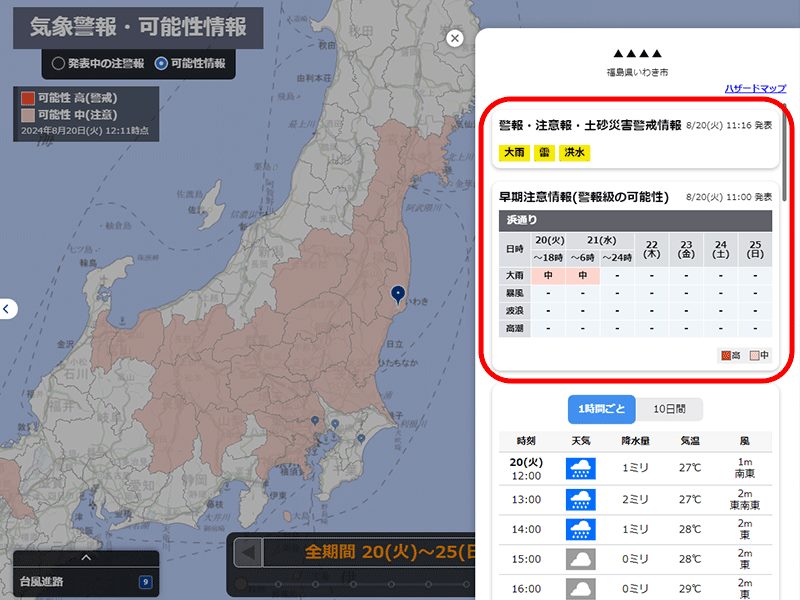The width and height of the screenshot is (800, 600).
Task: Click the yellow 洪水 warning badge
Action: tap(575, 153)
